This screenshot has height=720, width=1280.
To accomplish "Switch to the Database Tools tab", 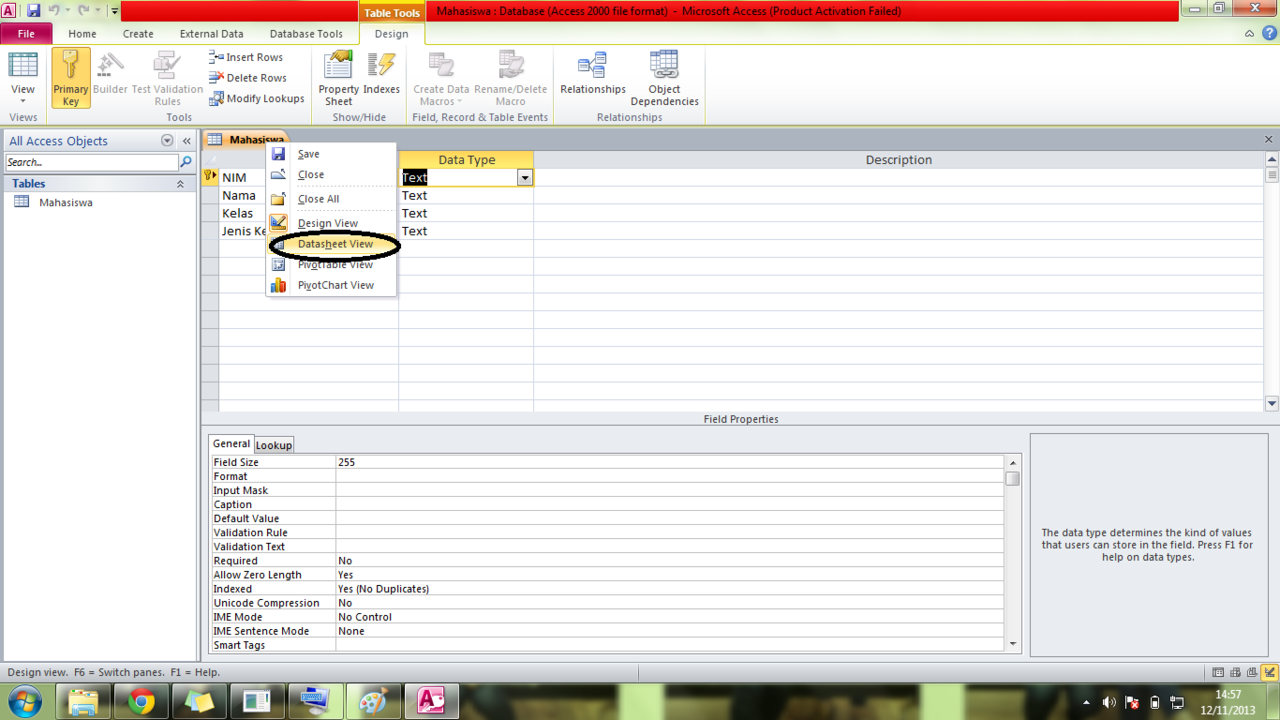I will point(306,33).
